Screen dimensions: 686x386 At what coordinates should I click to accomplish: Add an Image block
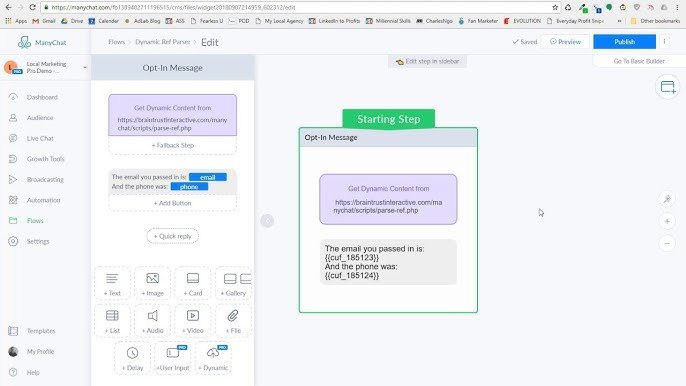[x=152, y=284]
